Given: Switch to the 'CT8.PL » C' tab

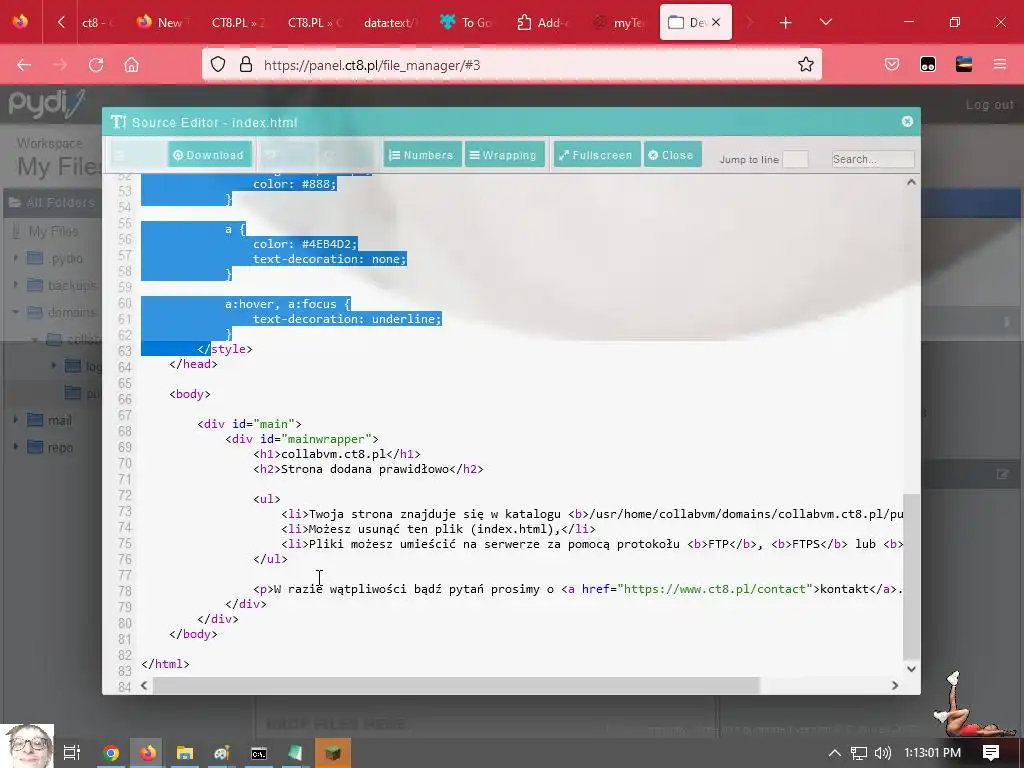Looking at the screenshot, I should click(x=315, y=23).
